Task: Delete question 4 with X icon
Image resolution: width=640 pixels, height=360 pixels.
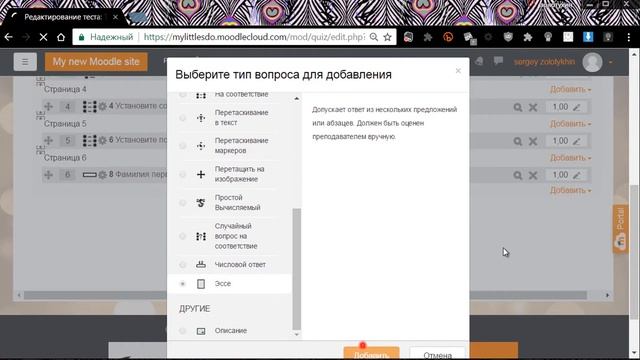Action: pos(533,107)
